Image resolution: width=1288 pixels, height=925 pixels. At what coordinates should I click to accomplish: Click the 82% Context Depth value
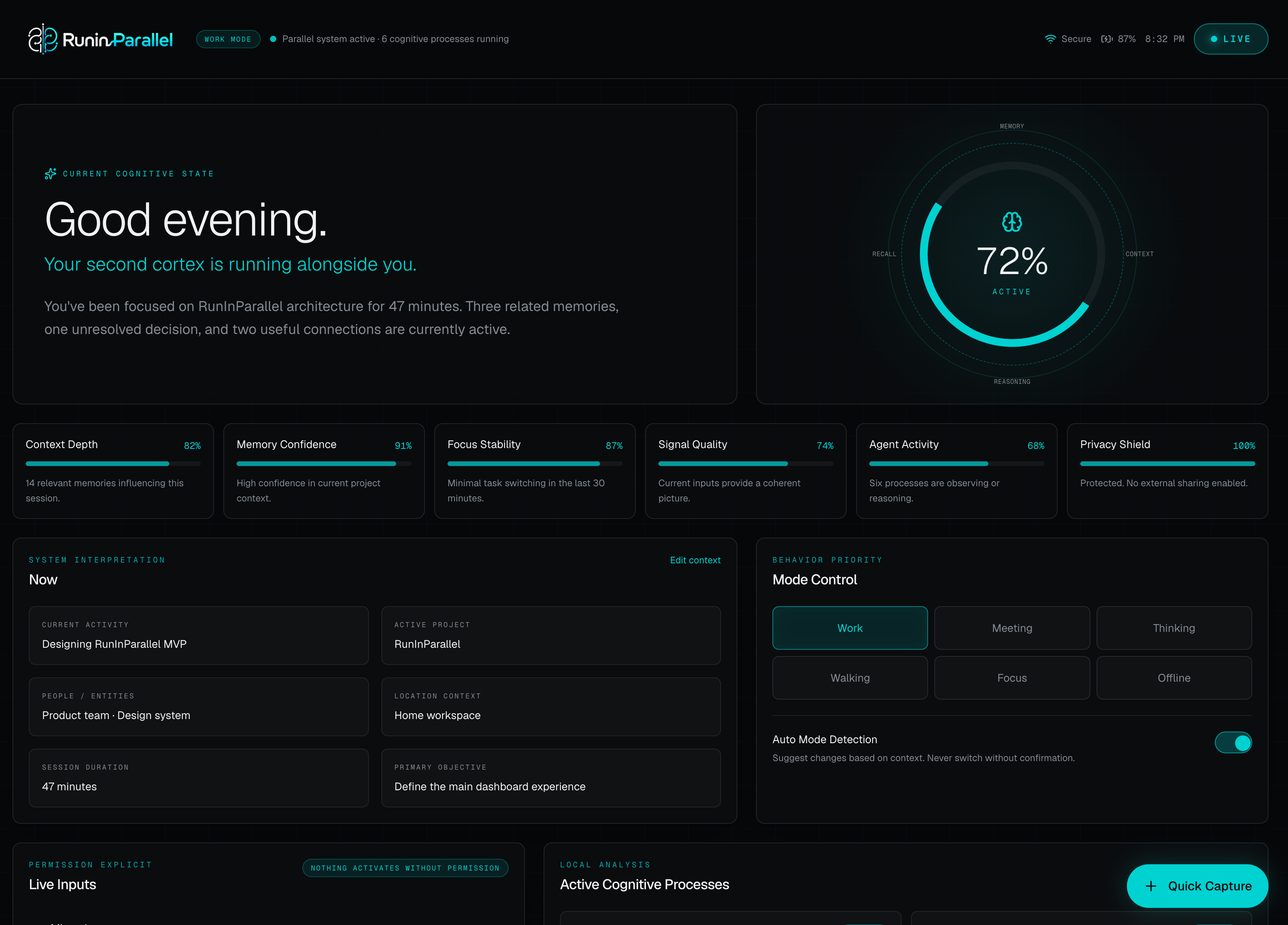(193, 445)
